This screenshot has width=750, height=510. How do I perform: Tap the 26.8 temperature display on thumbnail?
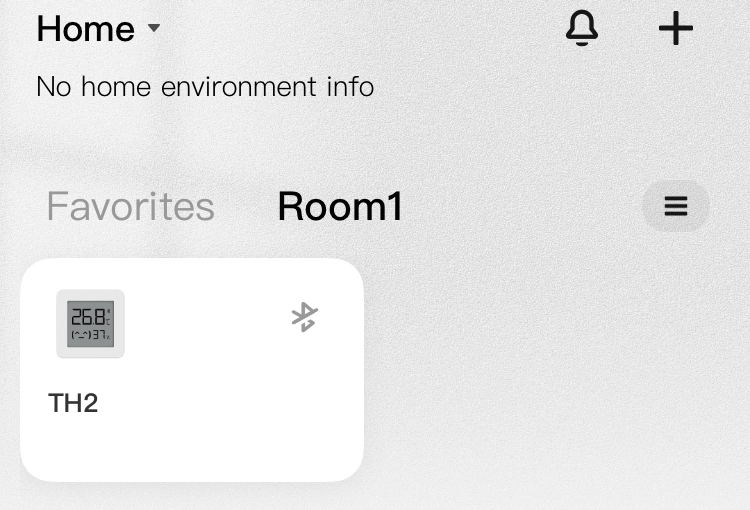click(89, 317)
